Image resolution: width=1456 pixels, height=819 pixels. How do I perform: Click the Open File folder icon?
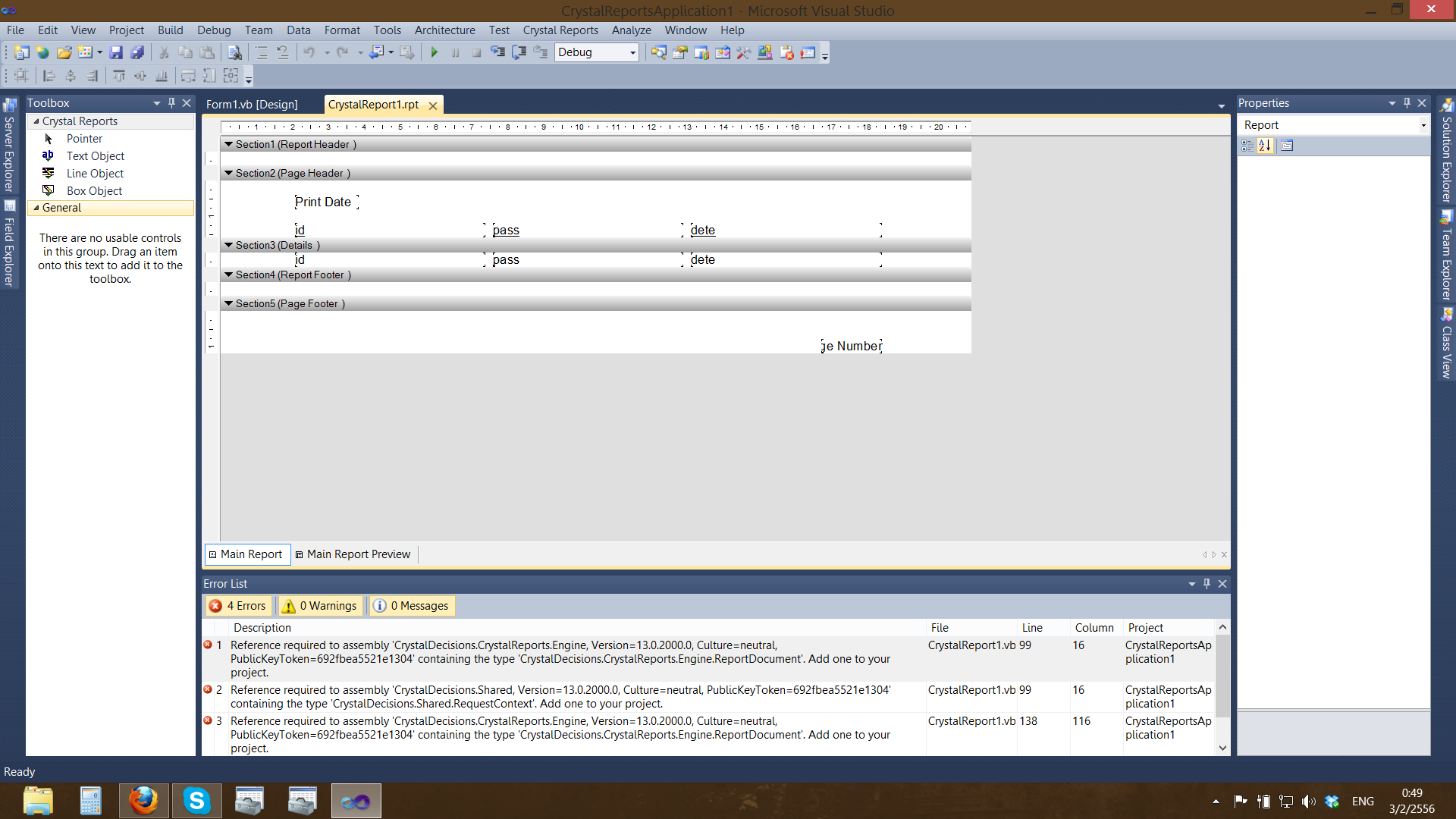click(x=64, y=52)
